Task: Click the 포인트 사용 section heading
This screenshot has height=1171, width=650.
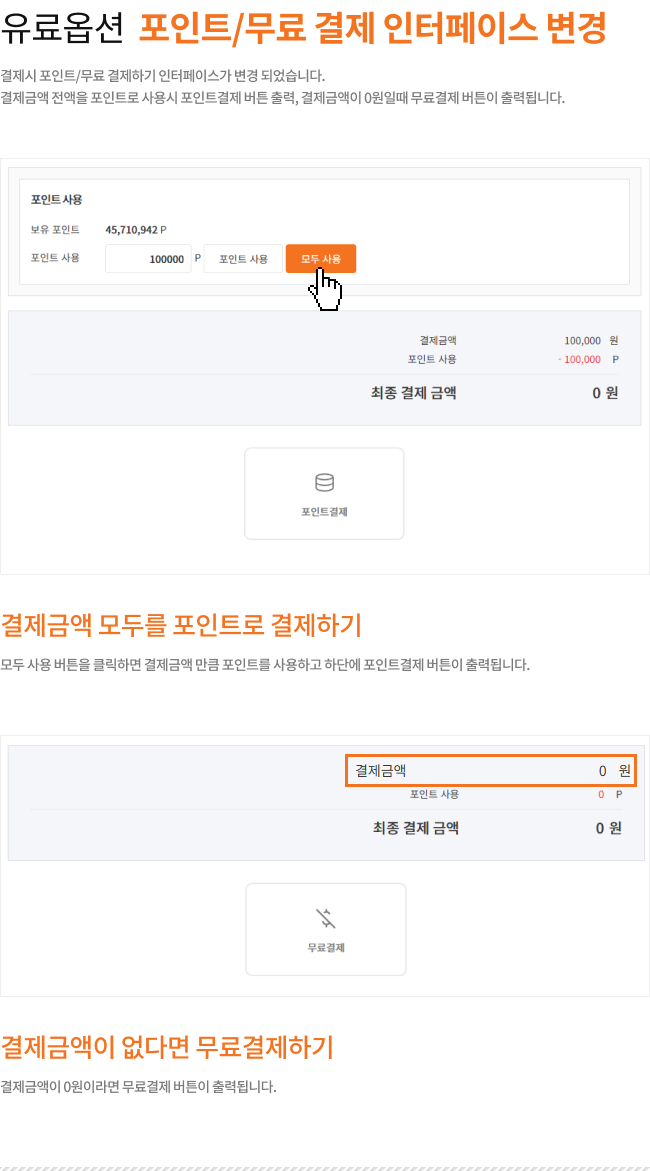Action: pos(56,200)
